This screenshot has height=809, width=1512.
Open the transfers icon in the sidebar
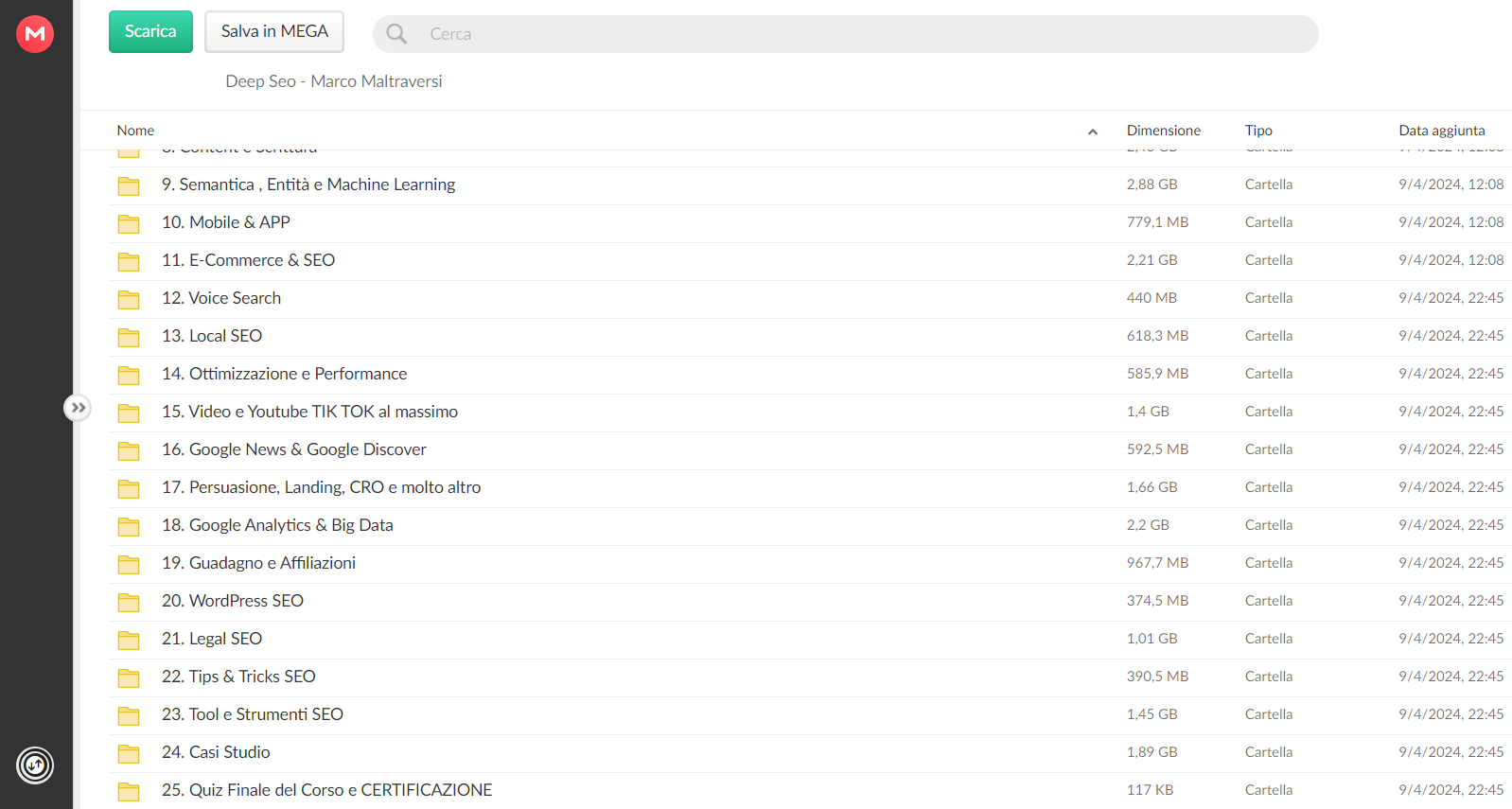pos(35,765)
